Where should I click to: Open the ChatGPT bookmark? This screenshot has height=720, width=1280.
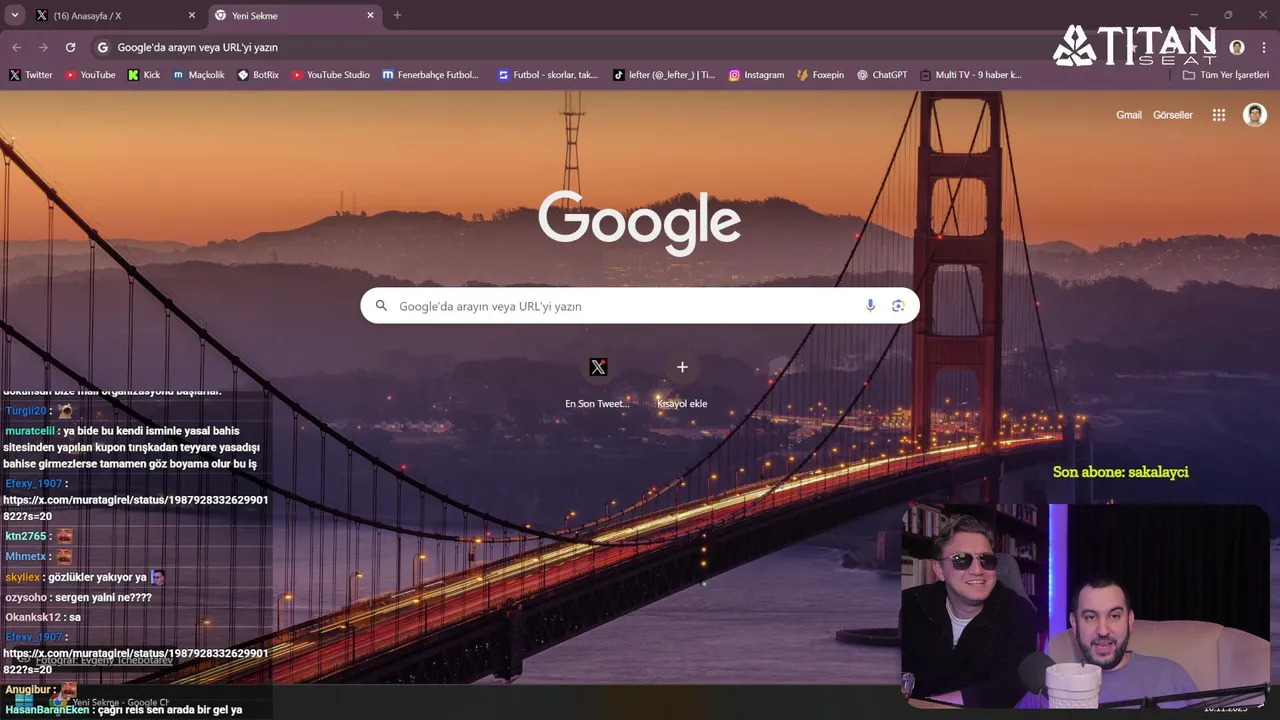tap(882, 75)
